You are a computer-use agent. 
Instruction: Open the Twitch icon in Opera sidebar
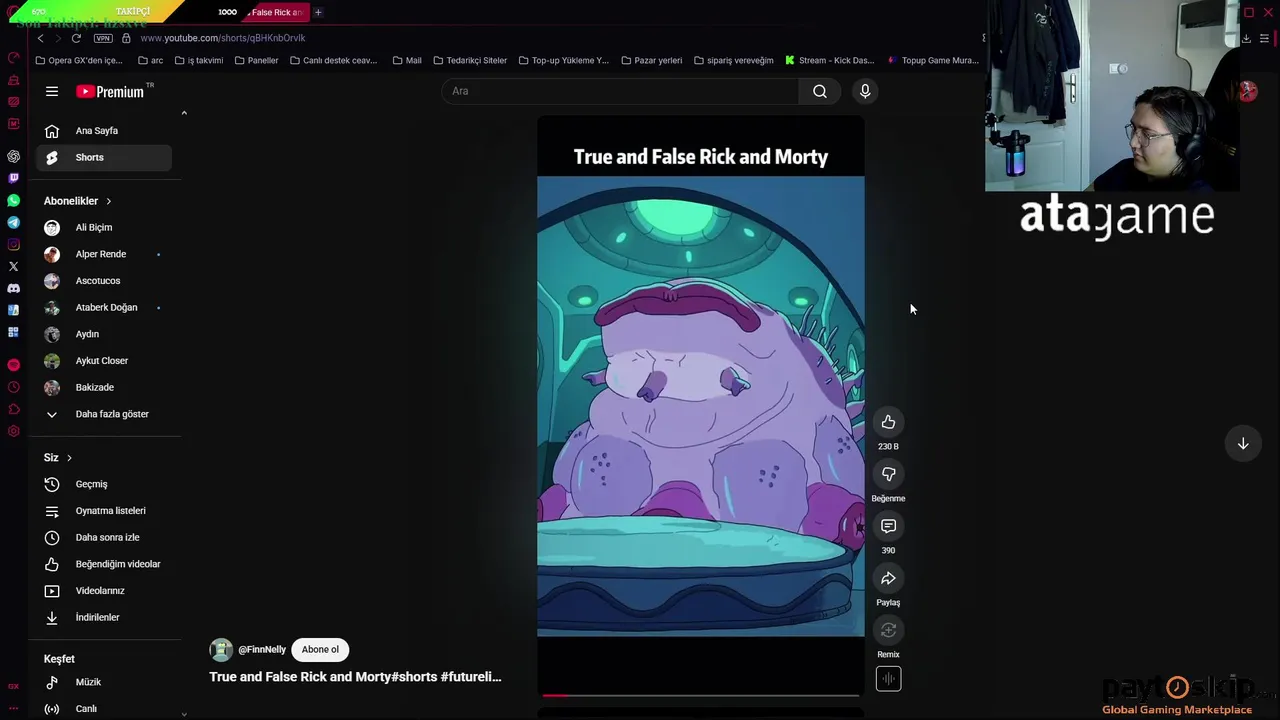(13, 178)
